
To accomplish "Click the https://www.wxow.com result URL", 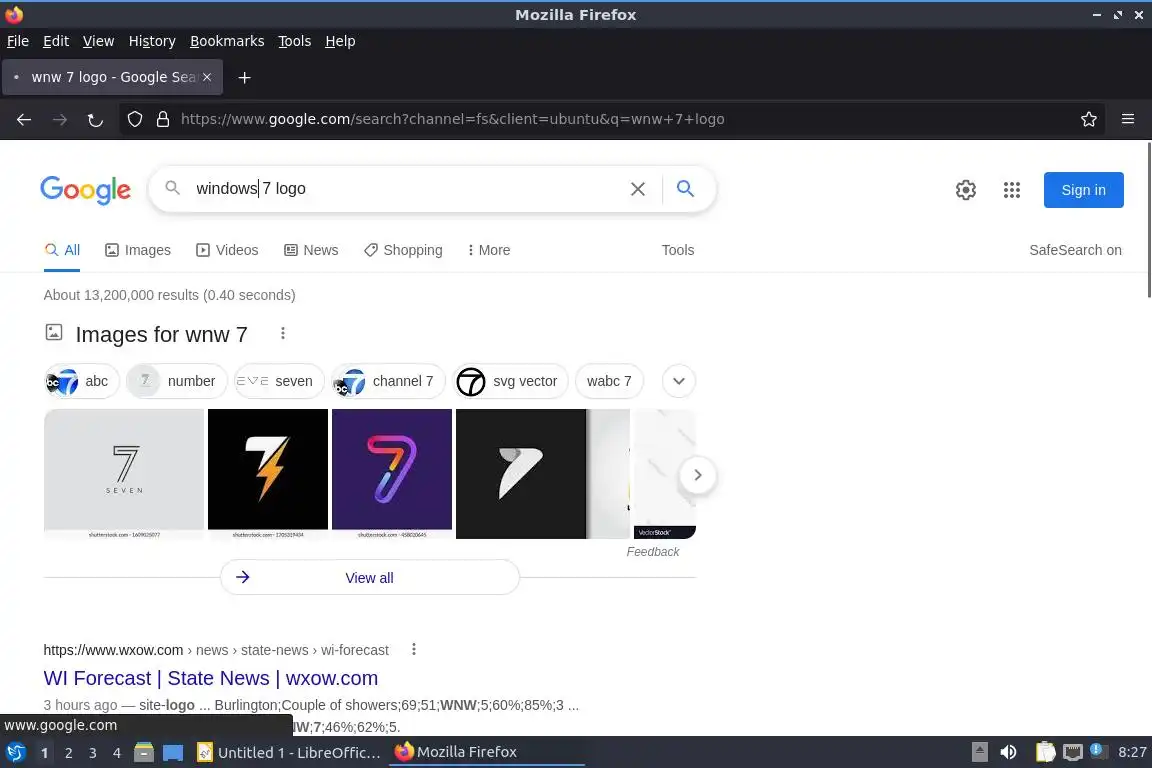I will (x=113, y=650).
